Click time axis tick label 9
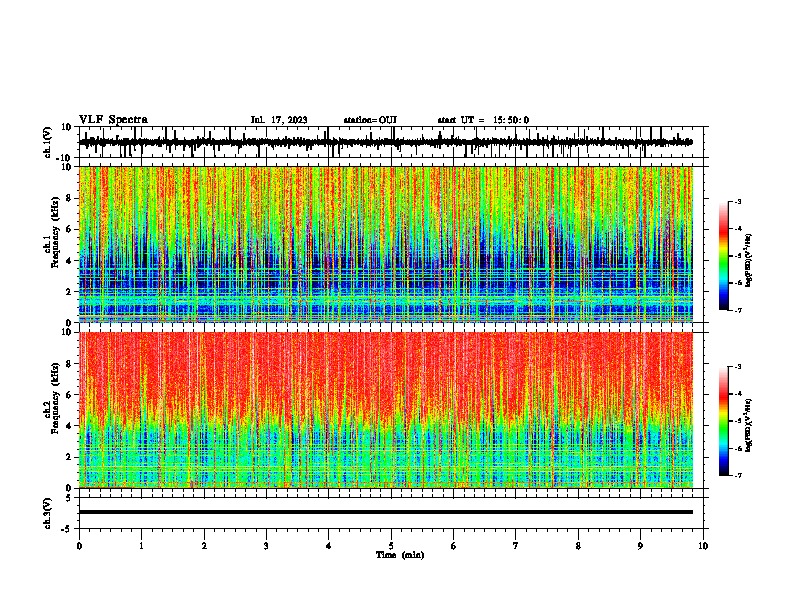Image resolution: width=792 pixels, height=612 pixels. point(640,545)
